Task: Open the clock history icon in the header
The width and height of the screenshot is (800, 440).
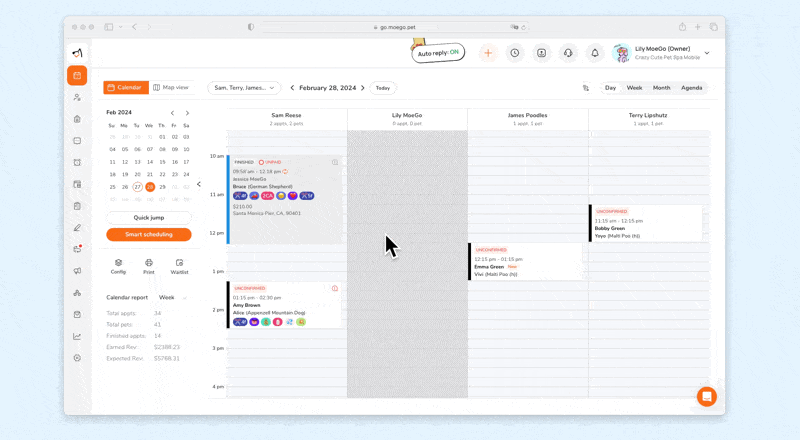Action: [515, 53]
